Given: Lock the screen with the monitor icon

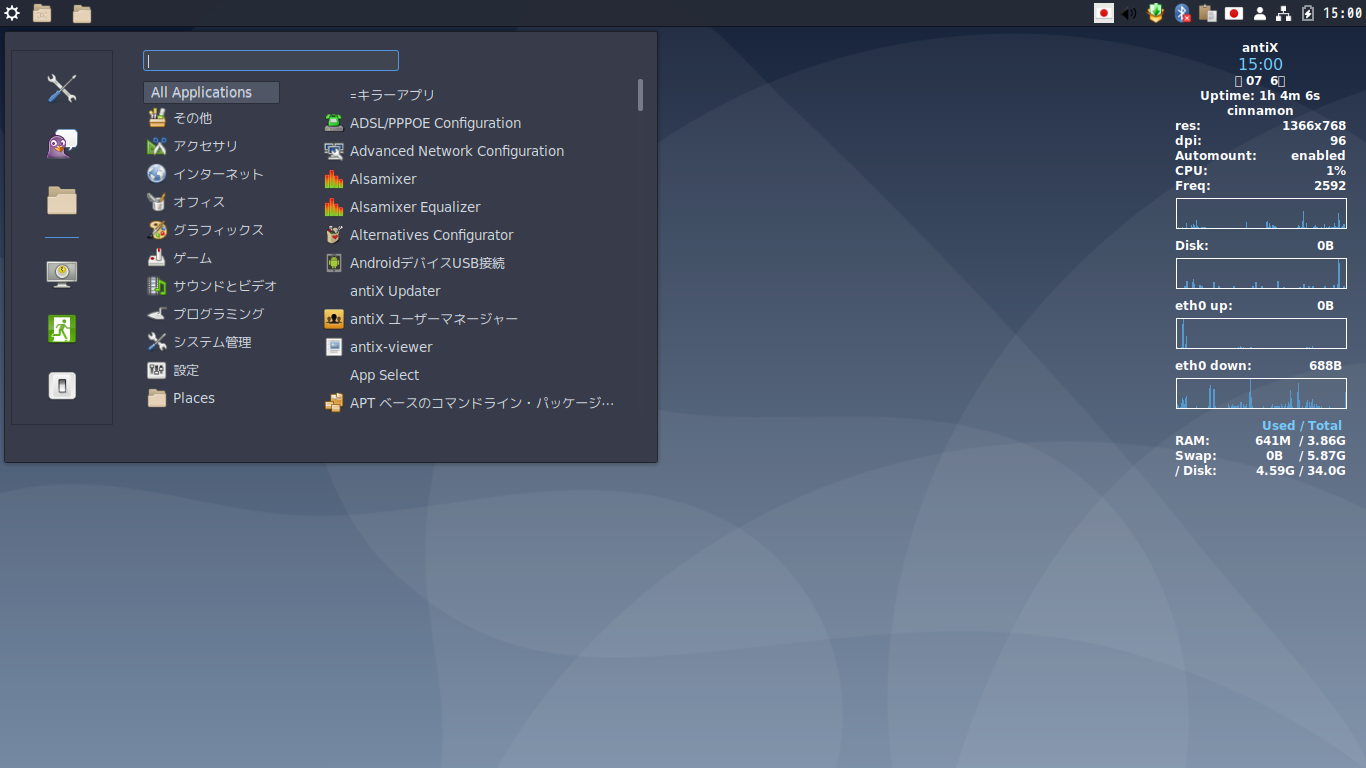Looking at the screenshot, I should tap(62, 273).
